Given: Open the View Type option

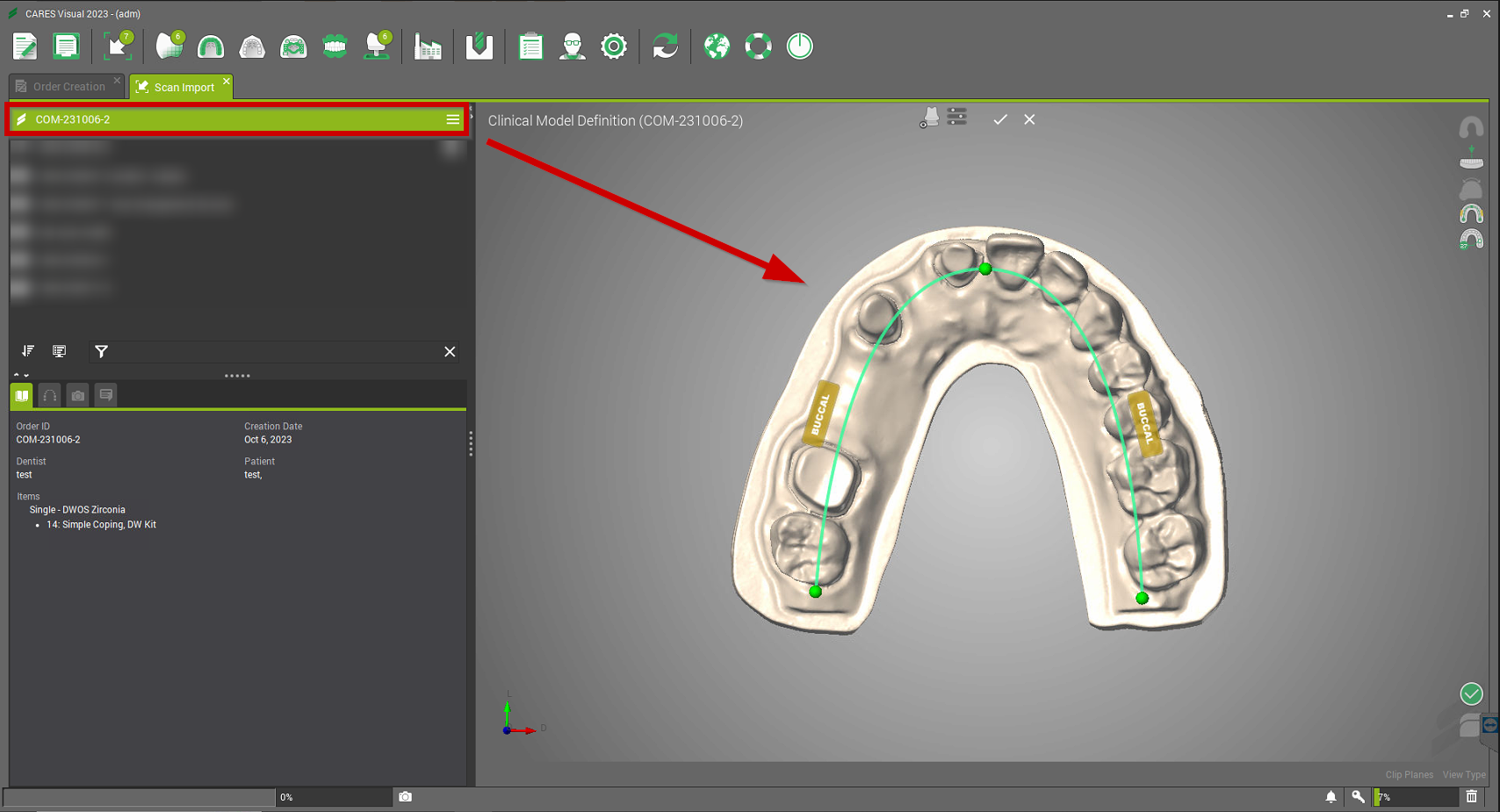Looking at the screenshot, I should [x=1464, y=774].
